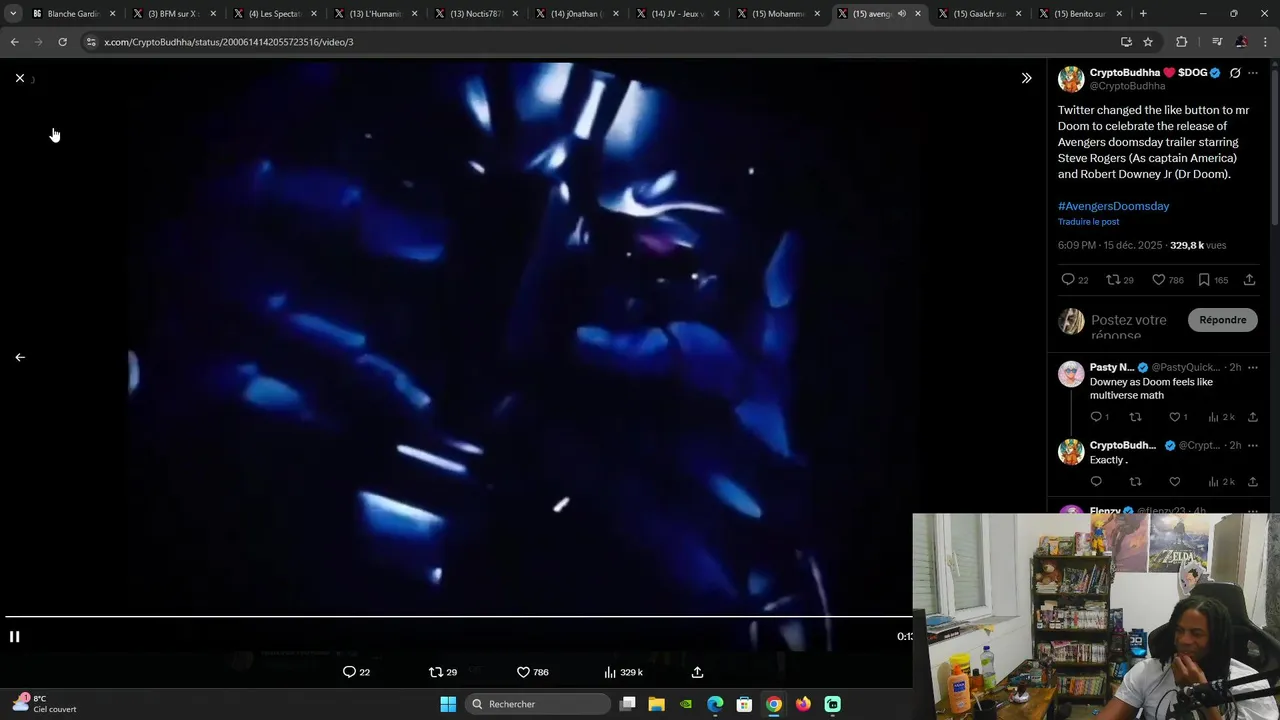Like the 'Exactly .' comment
This screenshot has height=720, width=1280.
[x=1175, y=482]
